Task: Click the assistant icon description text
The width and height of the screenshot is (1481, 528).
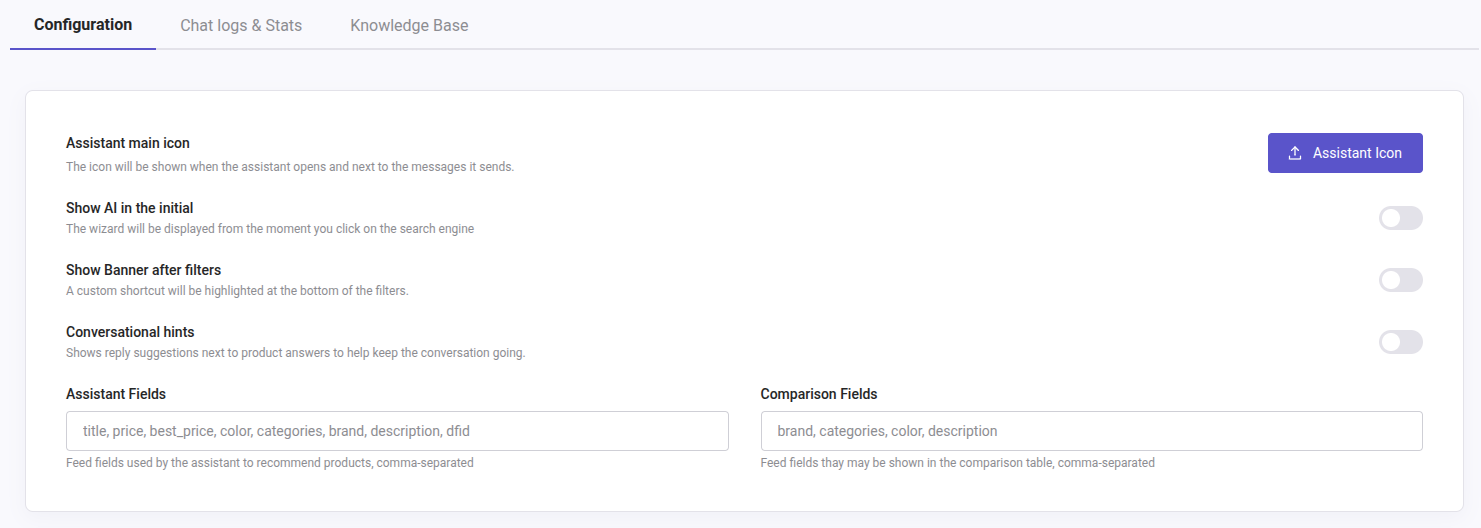Action: (290, 167)
